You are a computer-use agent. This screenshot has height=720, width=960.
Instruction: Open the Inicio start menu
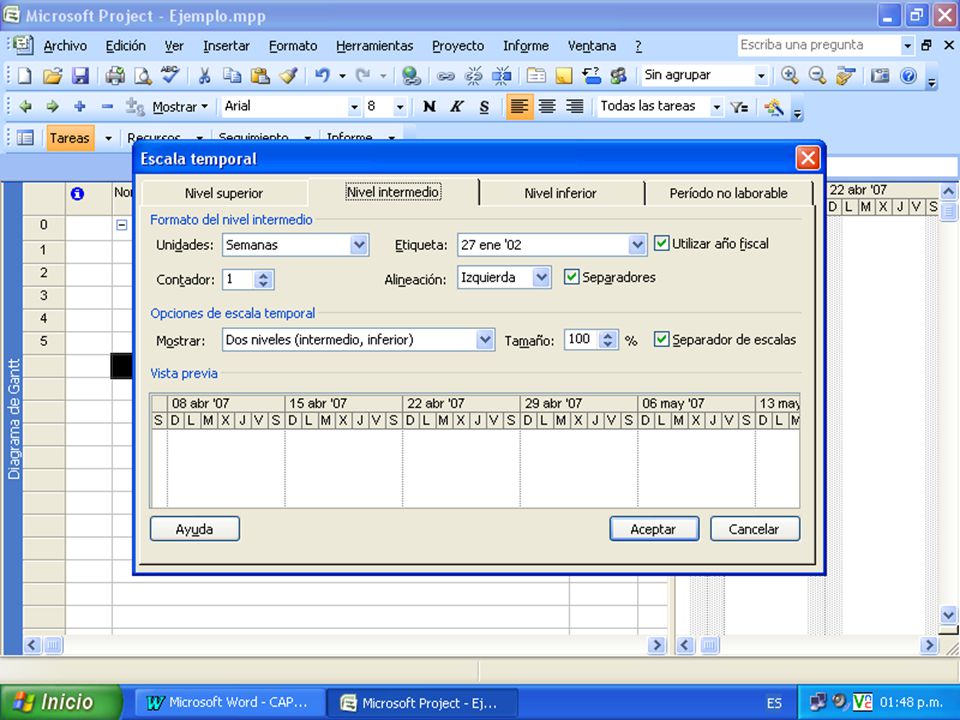coord(61,702)
